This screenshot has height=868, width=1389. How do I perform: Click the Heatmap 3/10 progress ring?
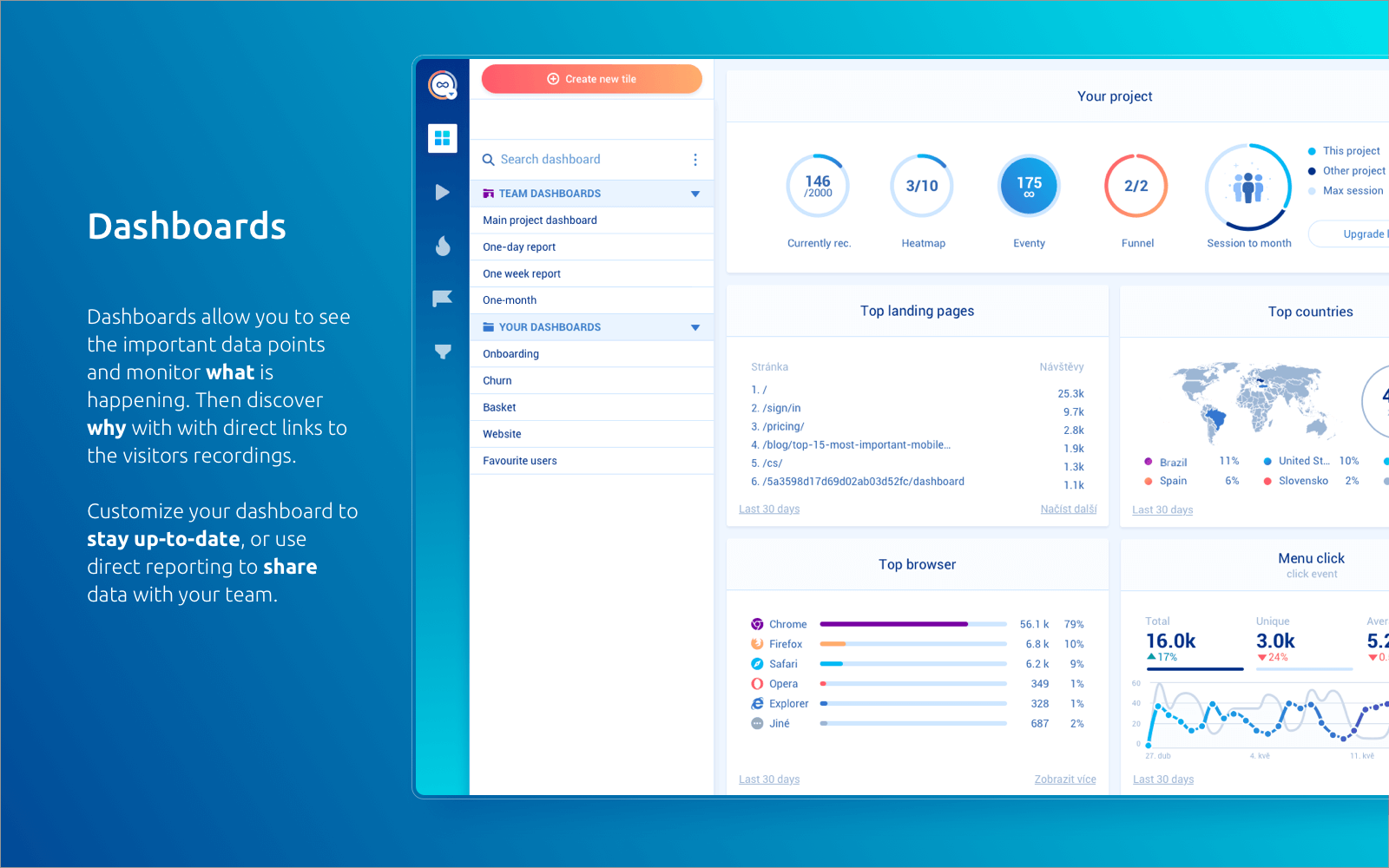coord(921,185)
